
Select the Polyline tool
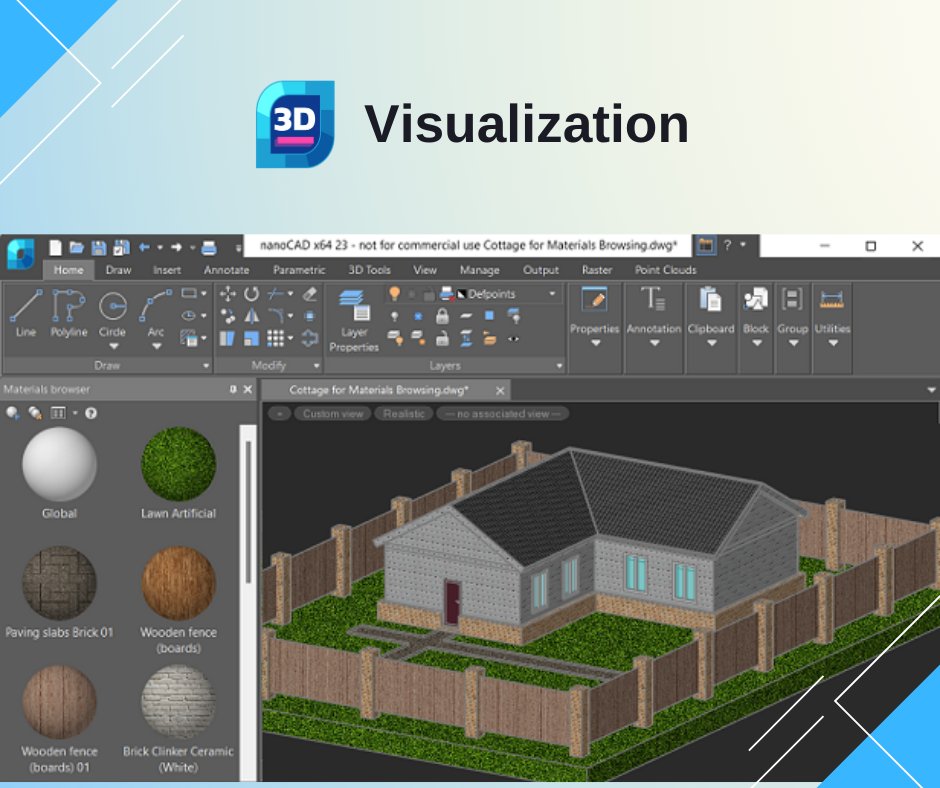pos(68,313)
